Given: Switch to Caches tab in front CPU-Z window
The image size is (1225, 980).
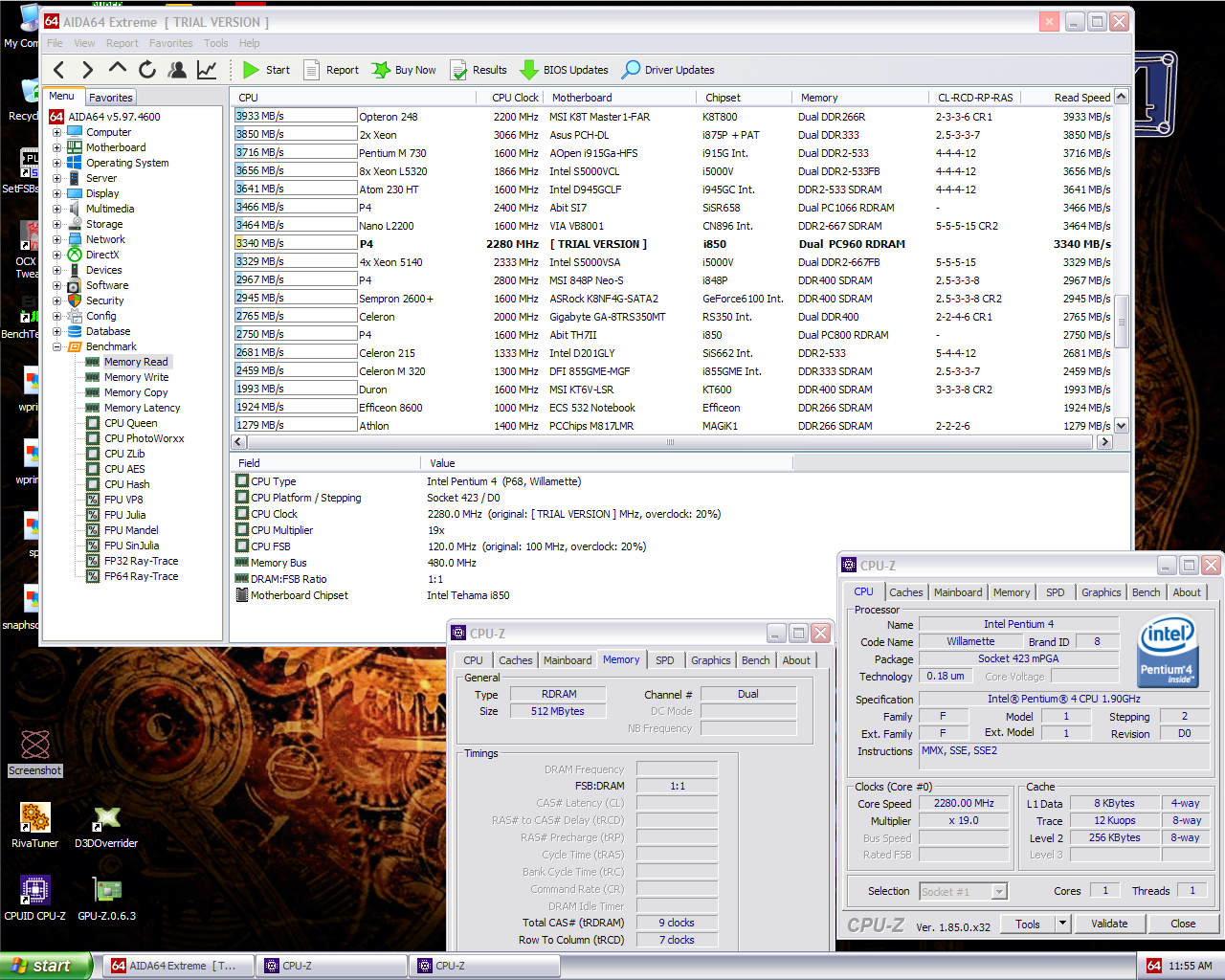Looking at the screenshot, I should point(906,592).
